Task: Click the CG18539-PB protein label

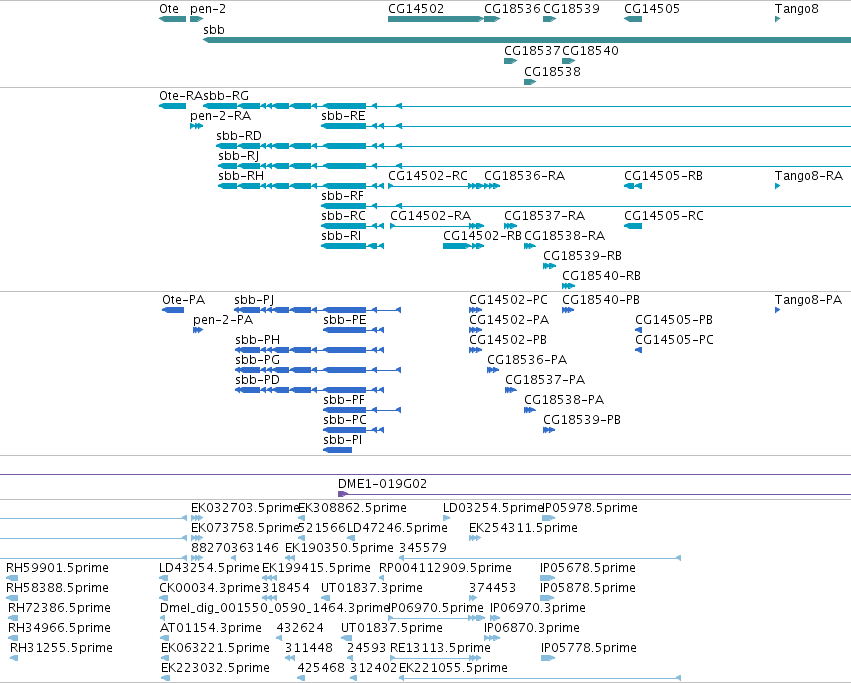Action: coord(582,420)
